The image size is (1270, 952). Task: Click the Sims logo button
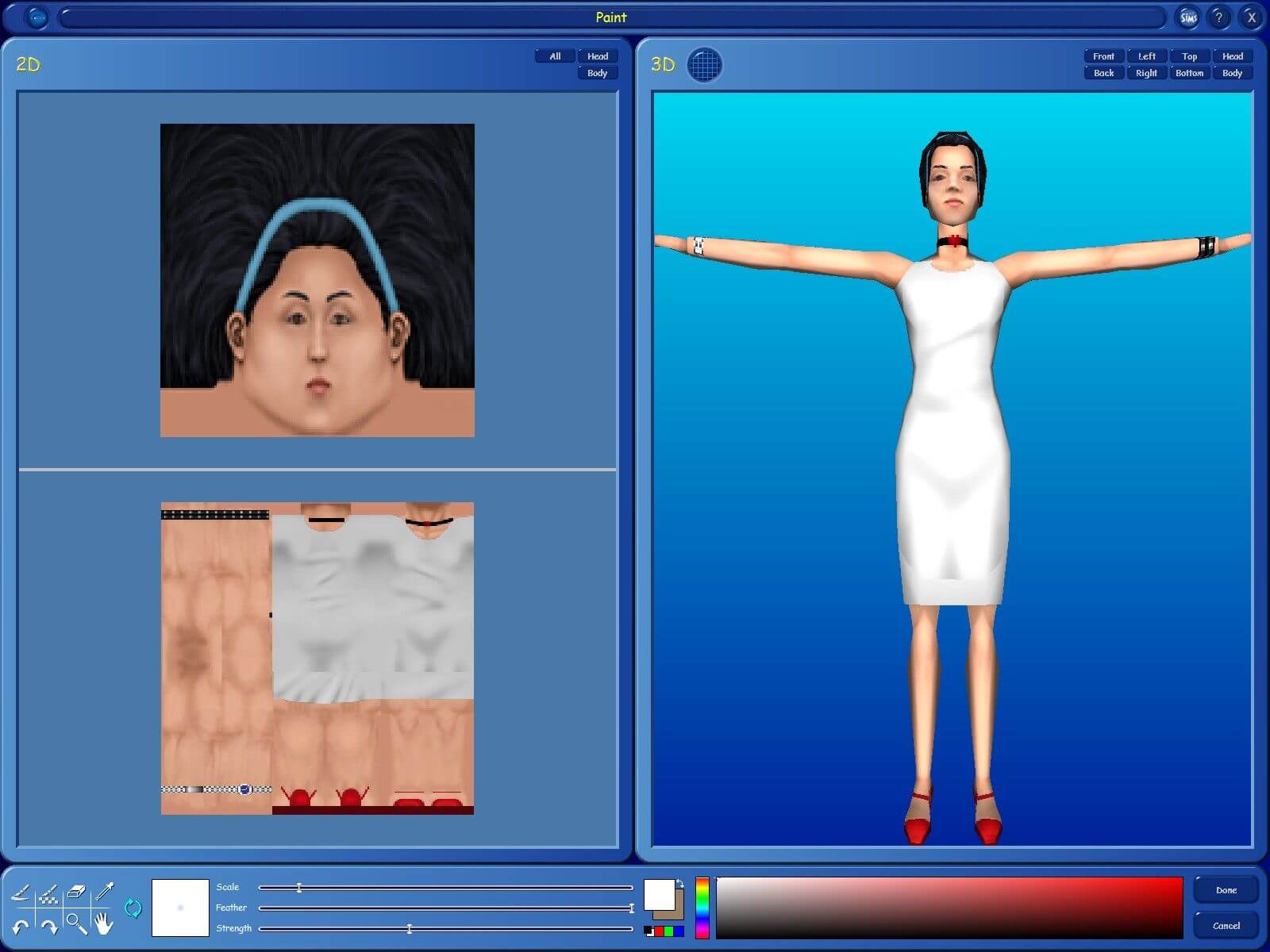pyautogui.click(x=1188, y=17)
